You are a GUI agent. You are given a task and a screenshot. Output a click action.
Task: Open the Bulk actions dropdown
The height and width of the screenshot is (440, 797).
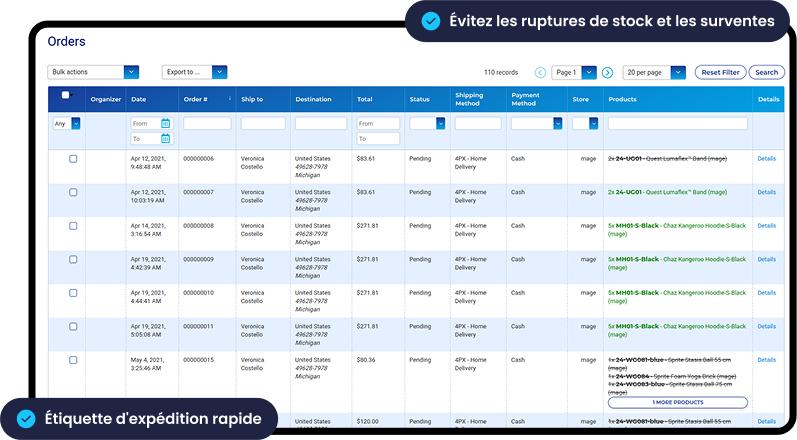point(93,72)
